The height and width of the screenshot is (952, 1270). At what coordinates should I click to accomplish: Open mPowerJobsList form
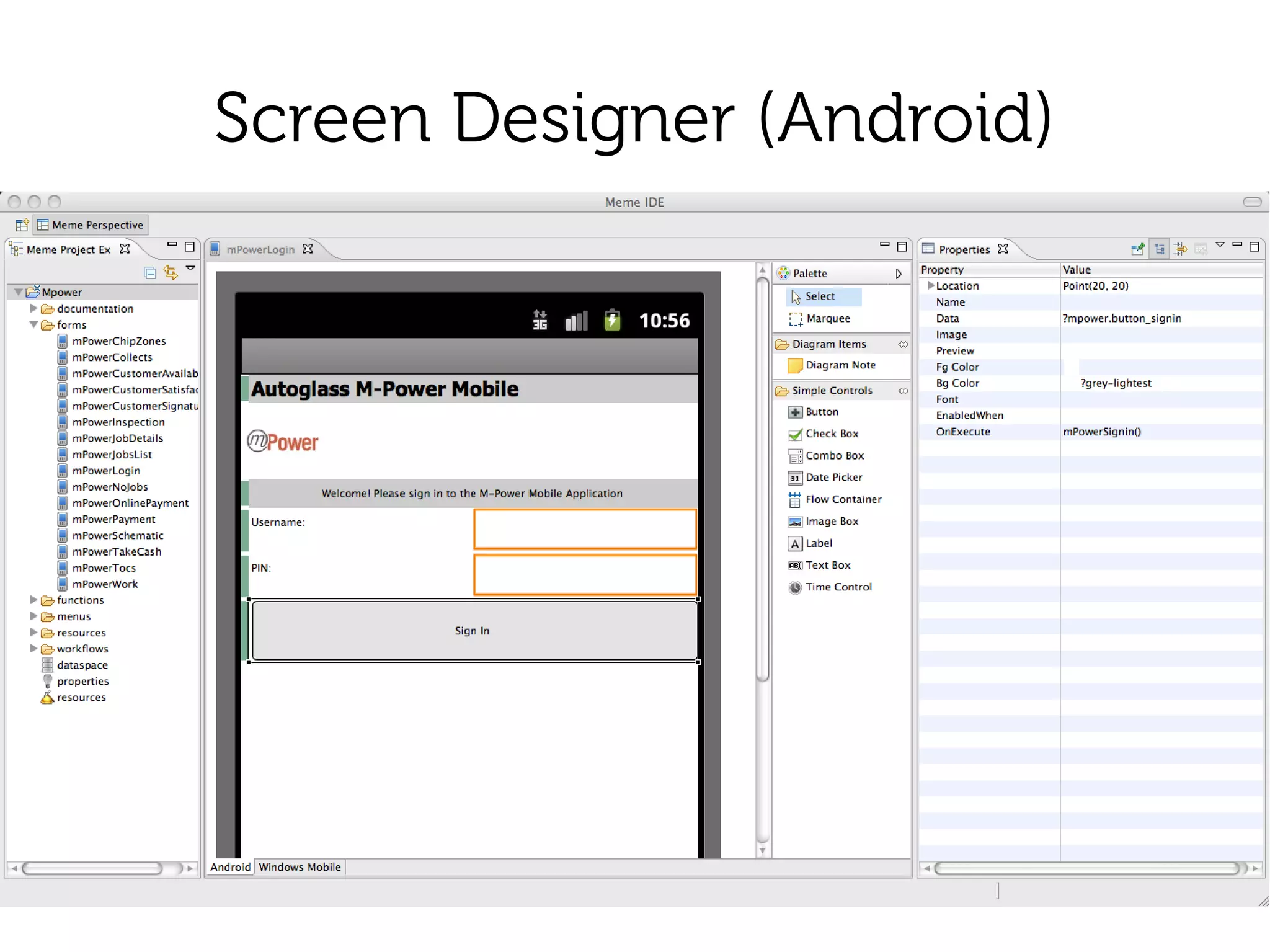tap(112, 454)
